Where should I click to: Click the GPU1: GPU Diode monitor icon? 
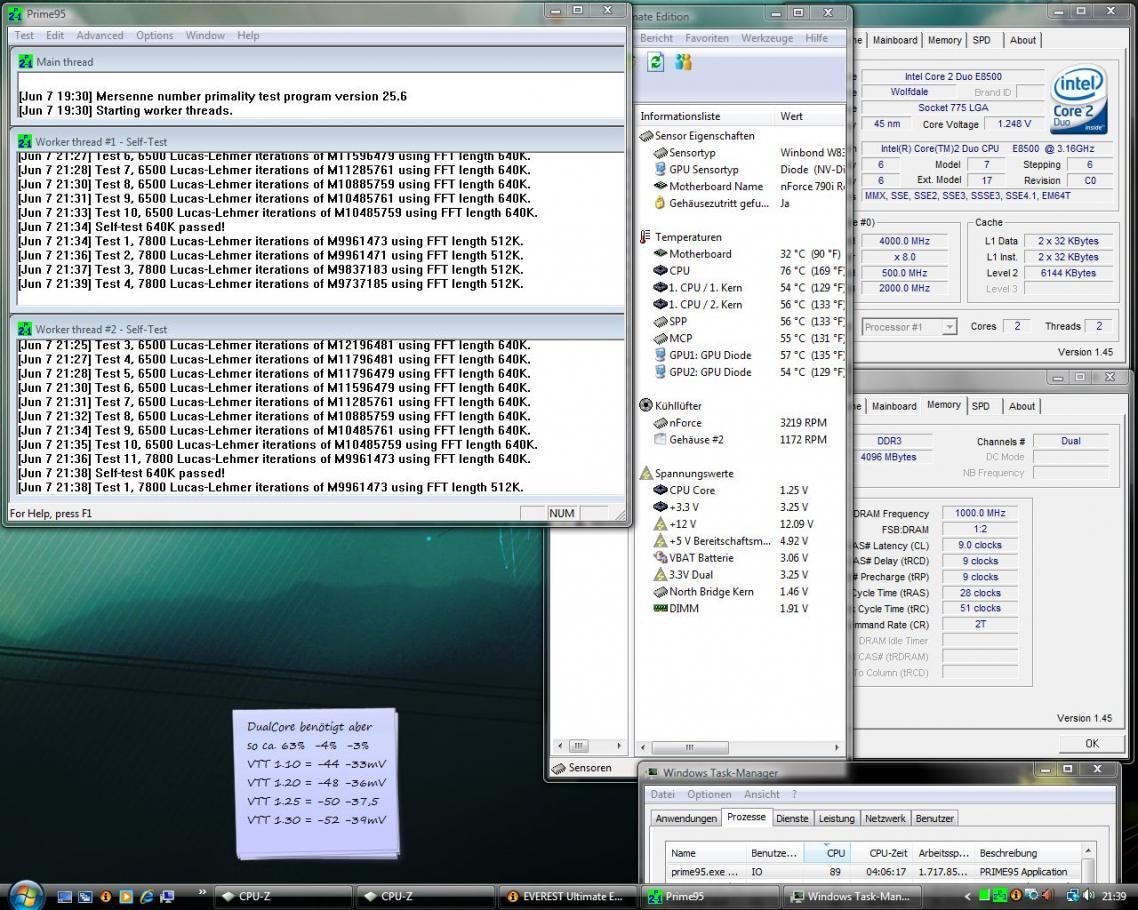pos(660,355)
